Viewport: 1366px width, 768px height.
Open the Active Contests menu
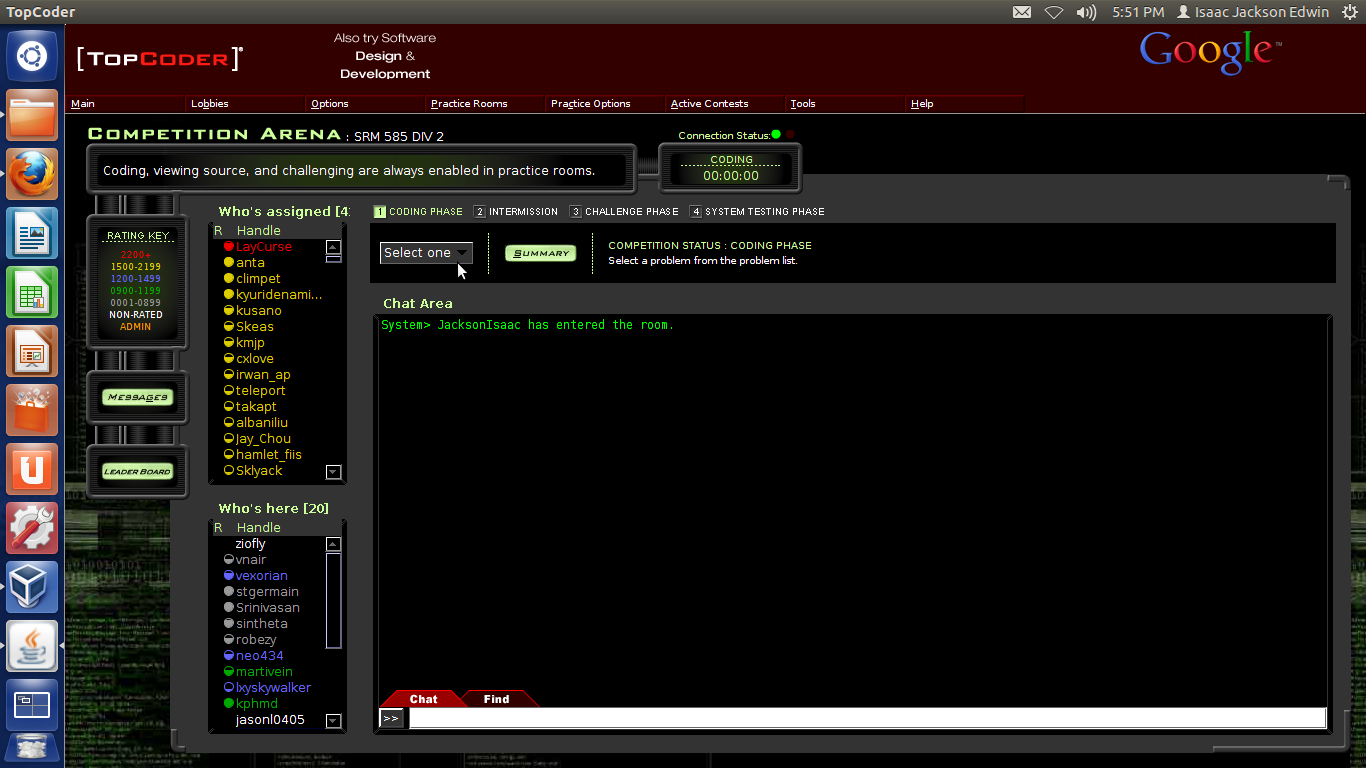[x=709, y=104]
